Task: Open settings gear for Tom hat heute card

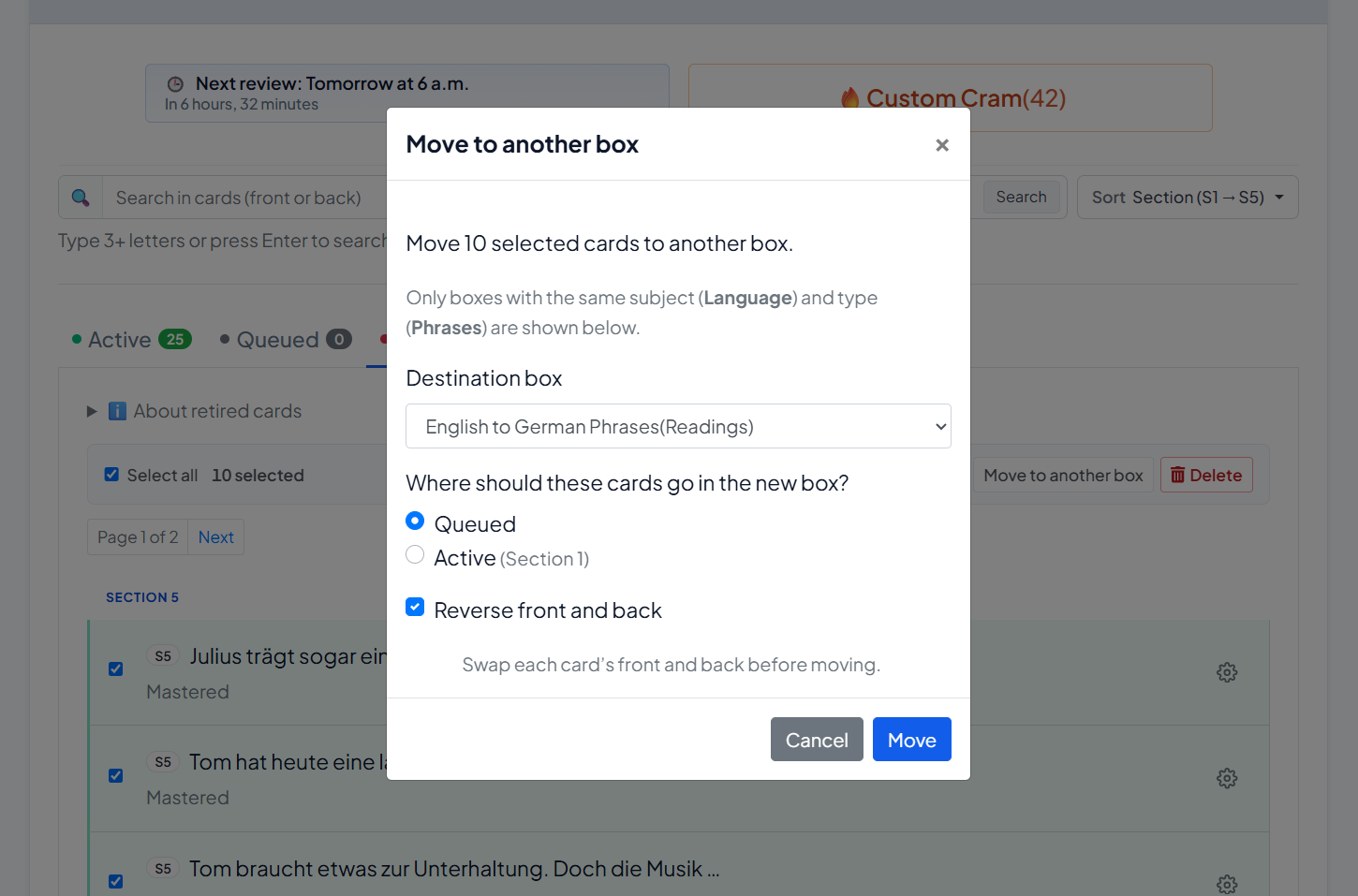Action: coord(1227,778)
